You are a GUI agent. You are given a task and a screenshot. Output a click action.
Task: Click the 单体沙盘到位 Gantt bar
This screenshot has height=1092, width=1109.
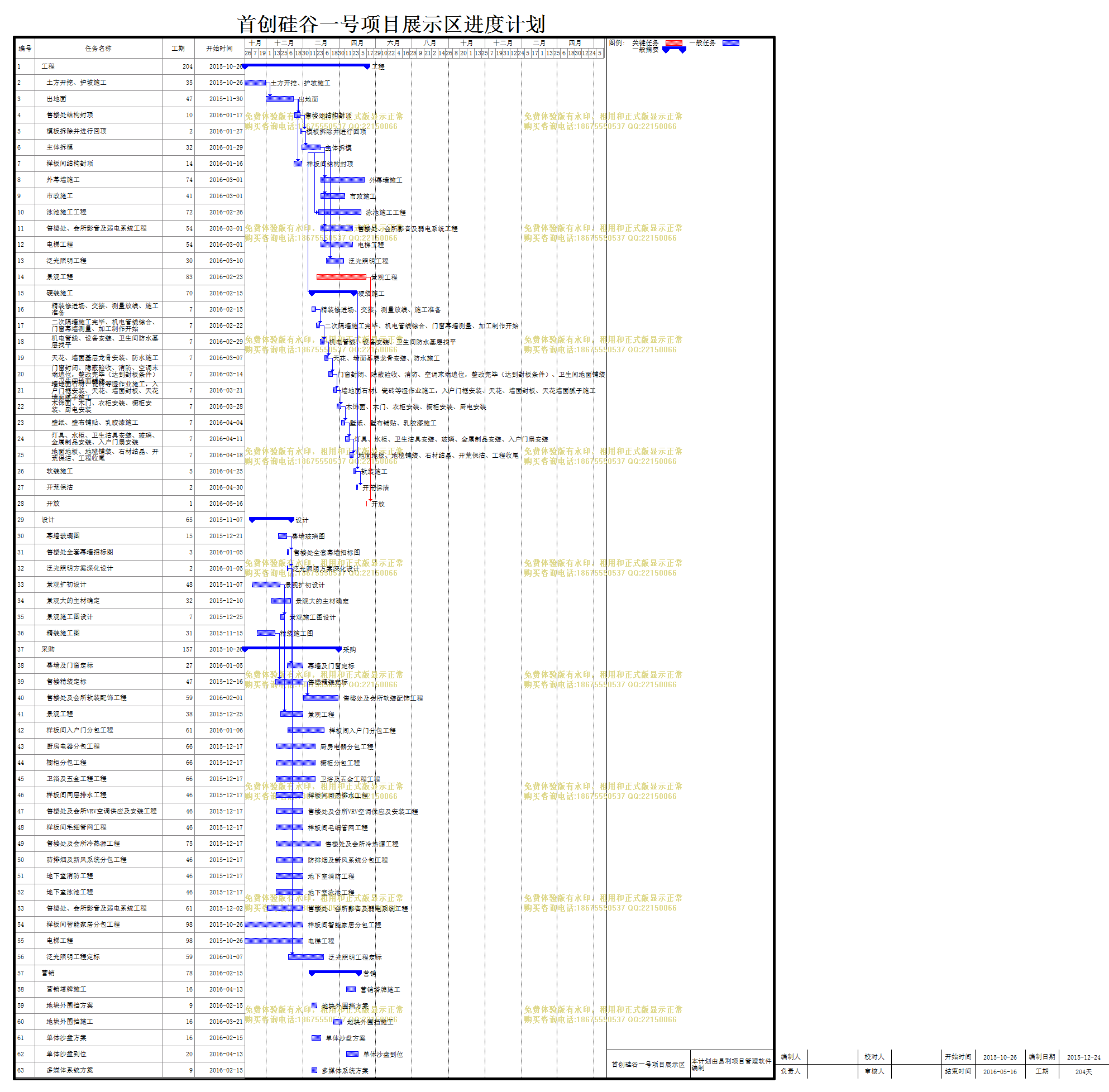(x=352, y=1054)
